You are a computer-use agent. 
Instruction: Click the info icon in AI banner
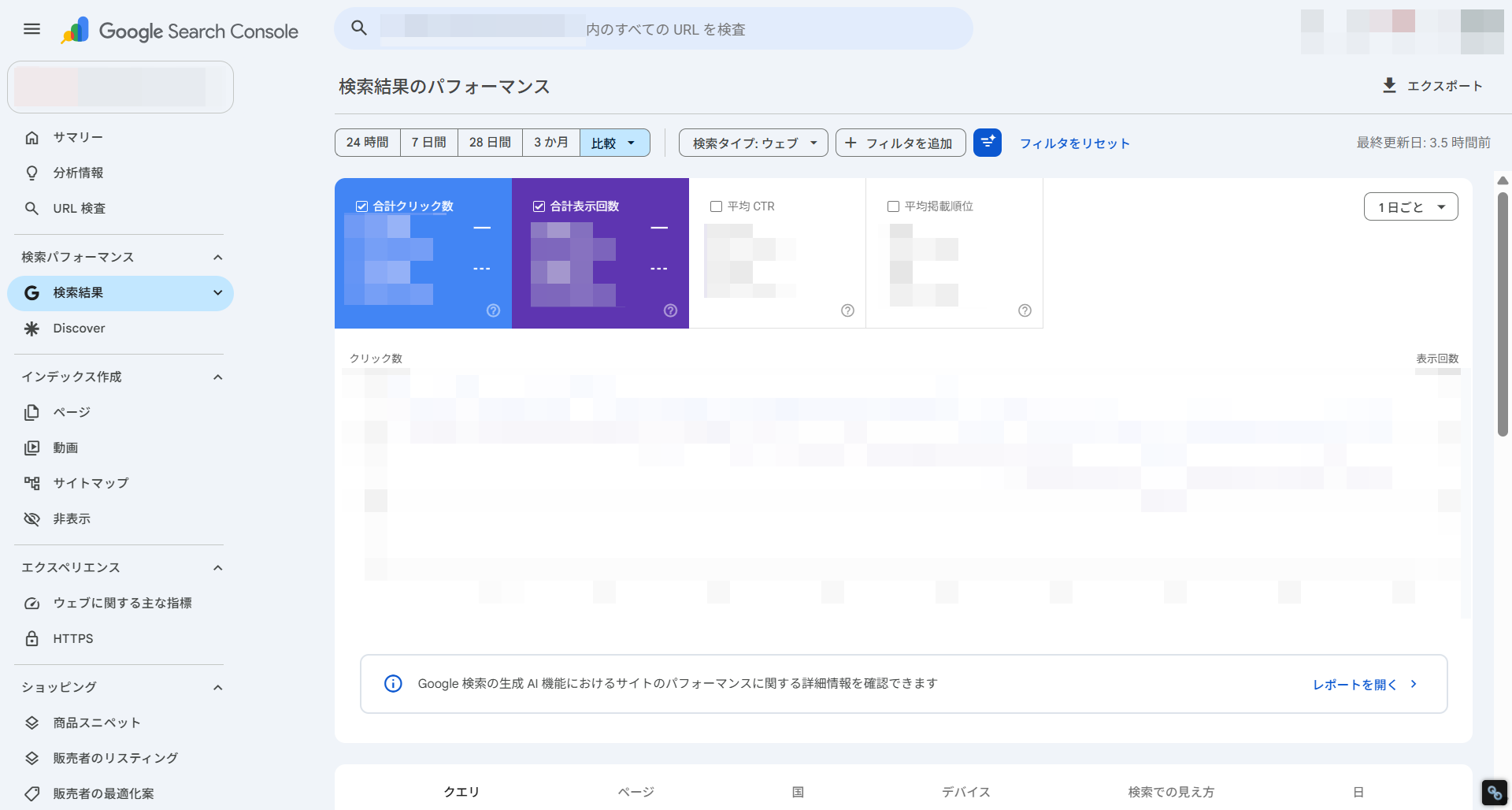click(x=393, y=683)
